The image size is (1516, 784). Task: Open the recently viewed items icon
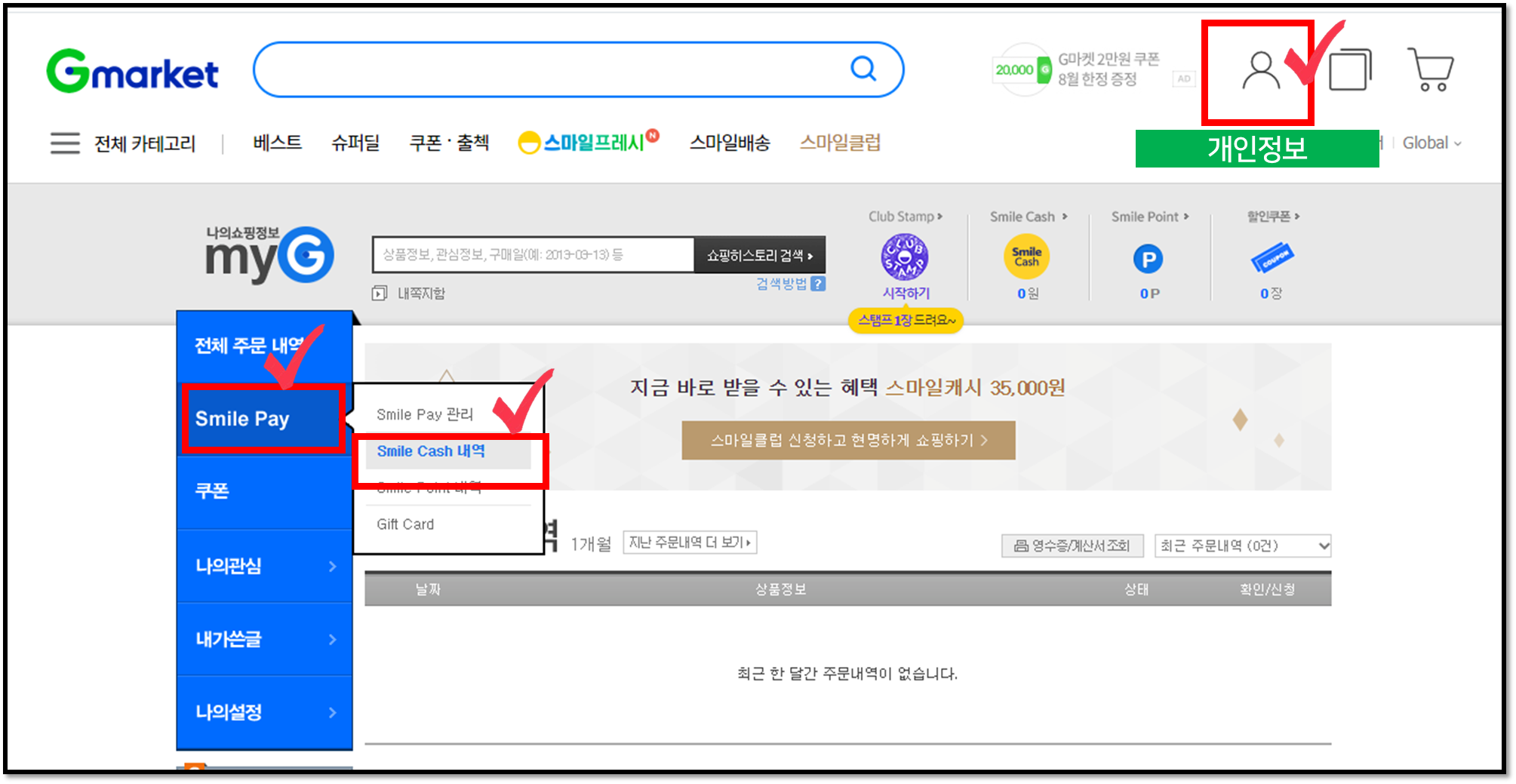tap(1350, 69)
